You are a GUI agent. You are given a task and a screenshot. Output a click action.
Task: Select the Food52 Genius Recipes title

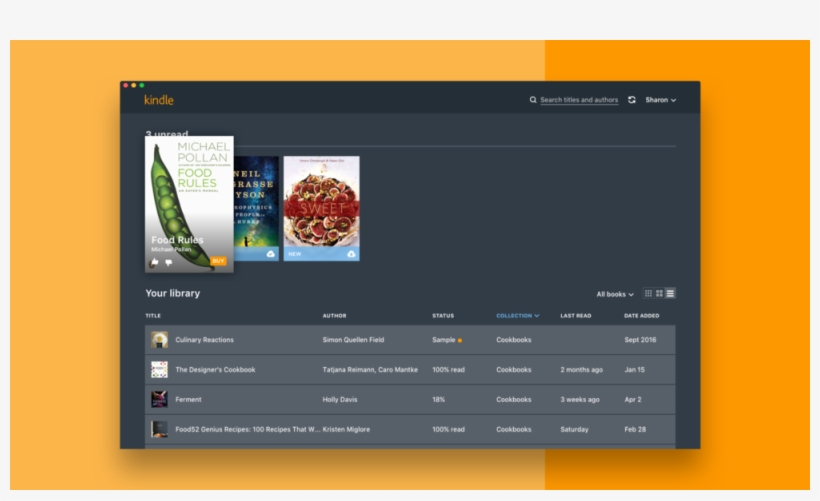pos(248,429)
